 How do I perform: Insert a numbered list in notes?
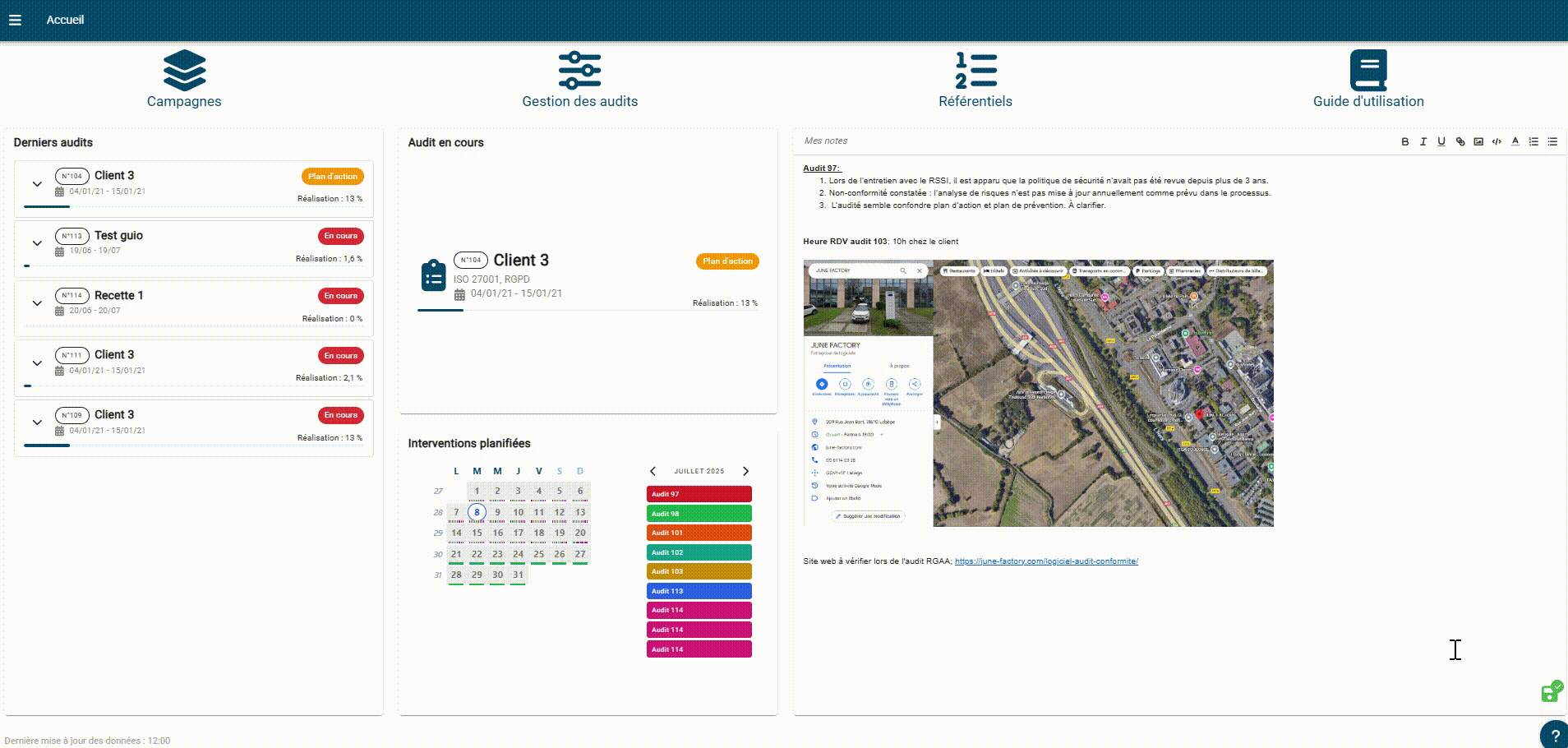1533,141
